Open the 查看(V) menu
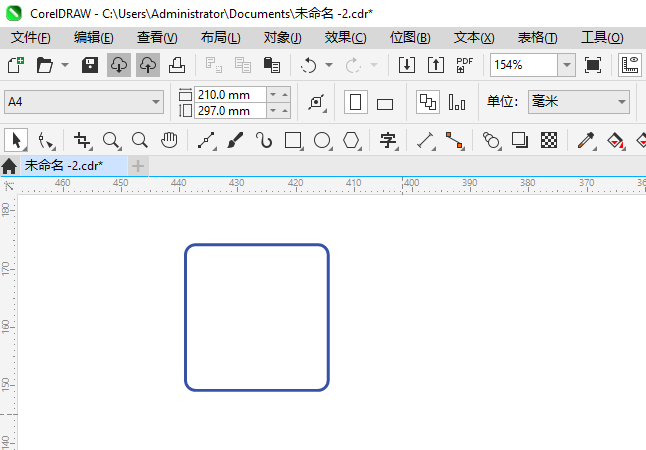Viewport: 646px width, 450px height. tap(157, 38)
